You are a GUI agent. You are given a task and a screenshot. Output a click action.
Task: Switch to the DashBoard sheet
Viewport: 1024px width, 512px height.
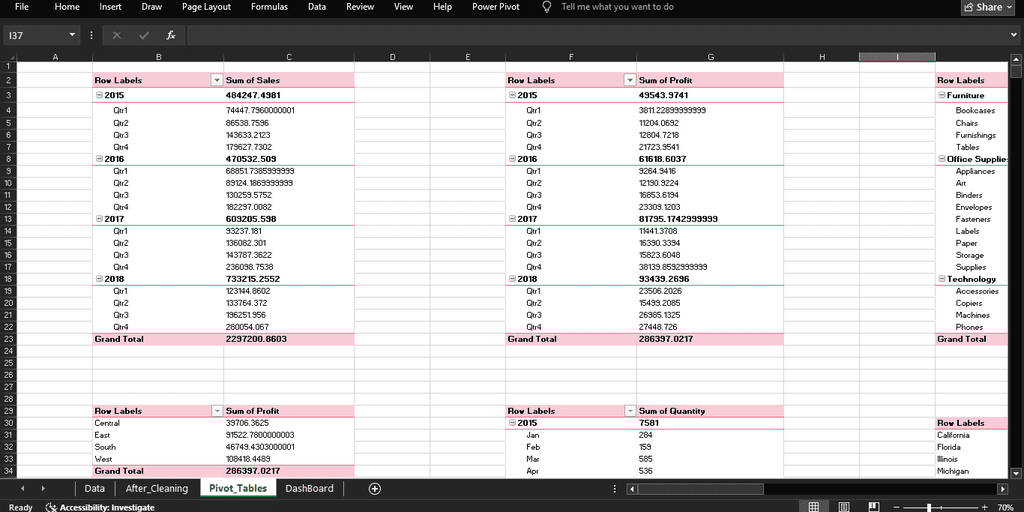click(309, 489)
